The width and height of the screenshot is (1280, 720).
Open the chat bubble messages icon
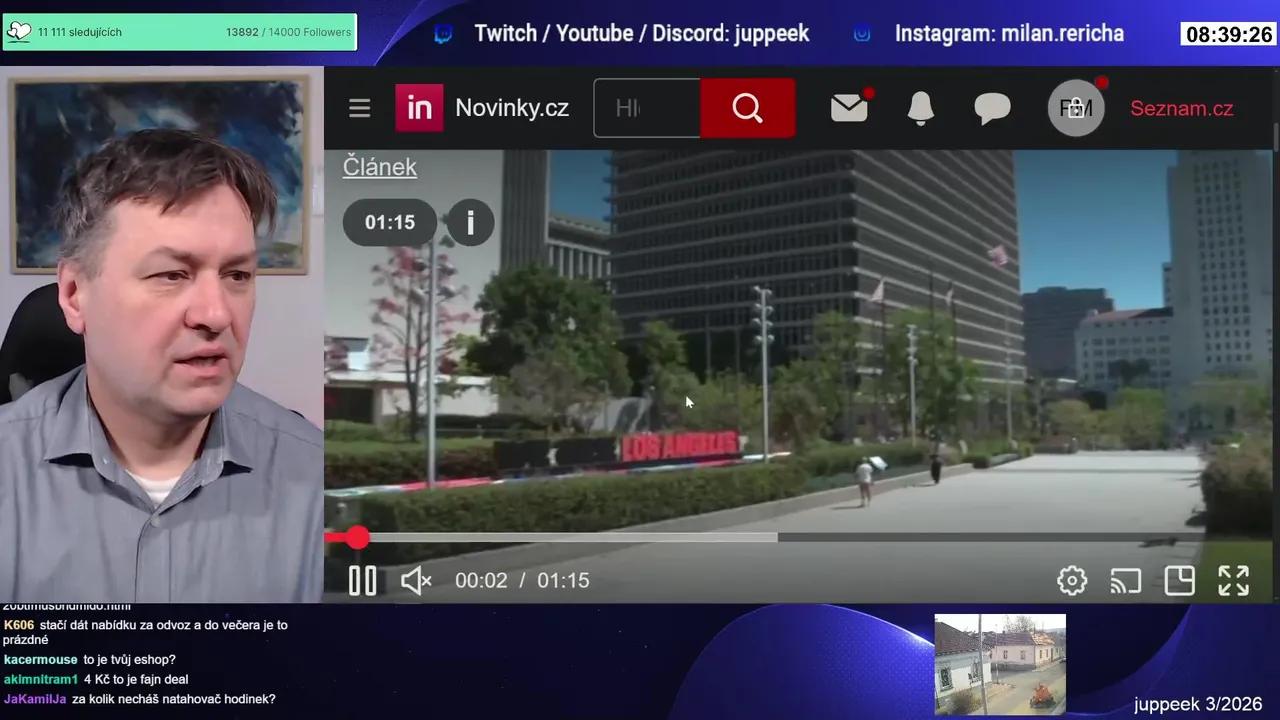tap(992, 108)
